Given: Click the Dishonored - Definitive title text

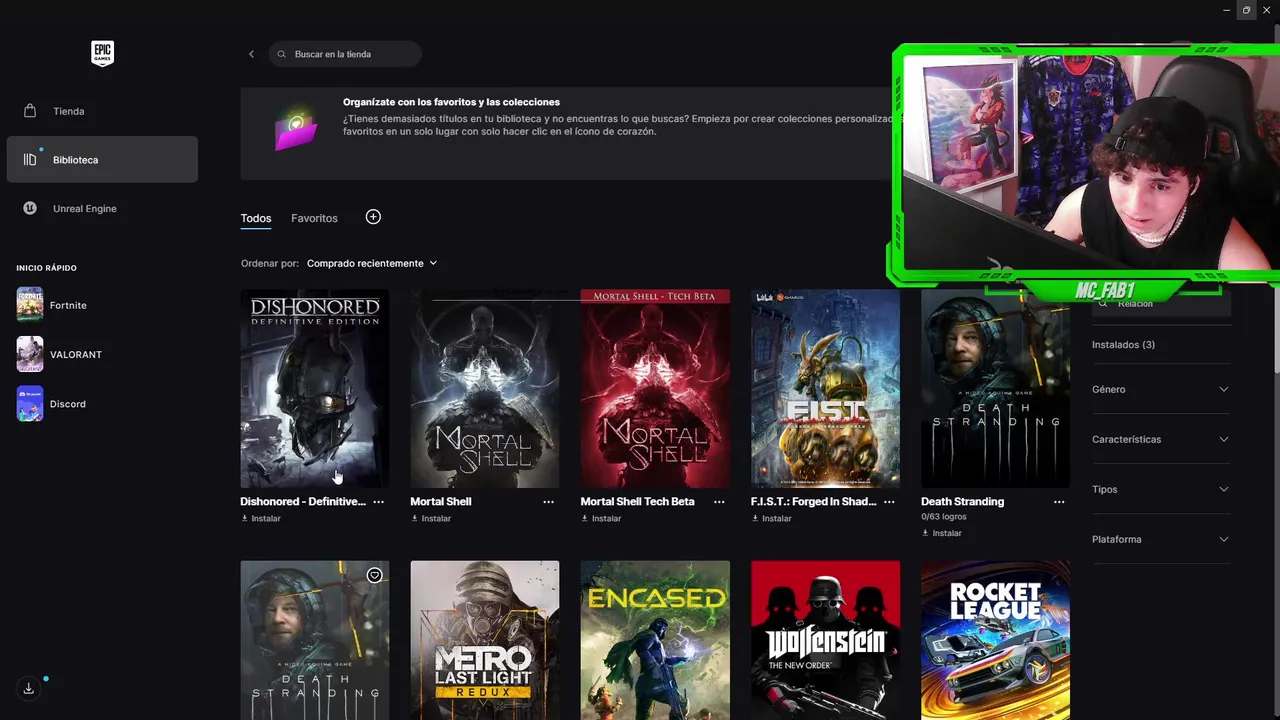Looking at the screenshot, I should point(303,502).
